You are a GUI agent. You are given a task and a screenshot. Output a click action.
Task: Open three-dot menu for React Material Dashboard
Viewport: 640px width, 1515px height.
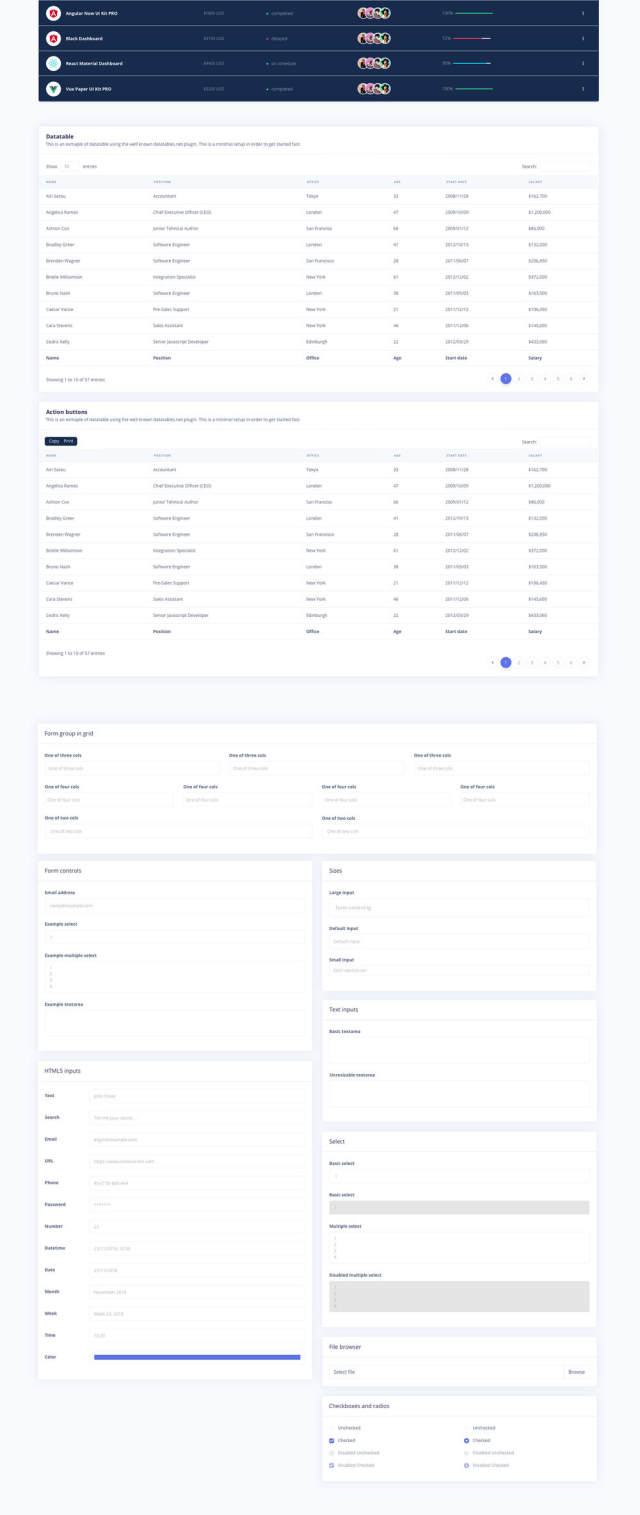583,63
